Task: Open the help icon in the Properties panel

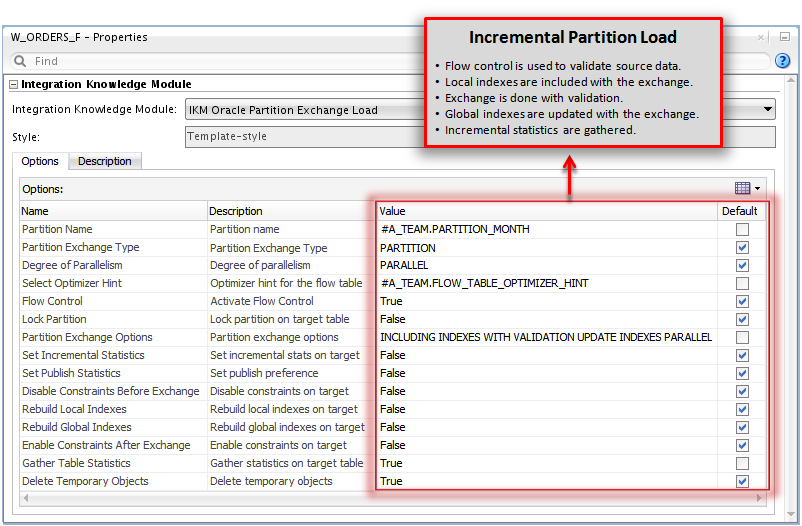Action: [x=783, y=61]
